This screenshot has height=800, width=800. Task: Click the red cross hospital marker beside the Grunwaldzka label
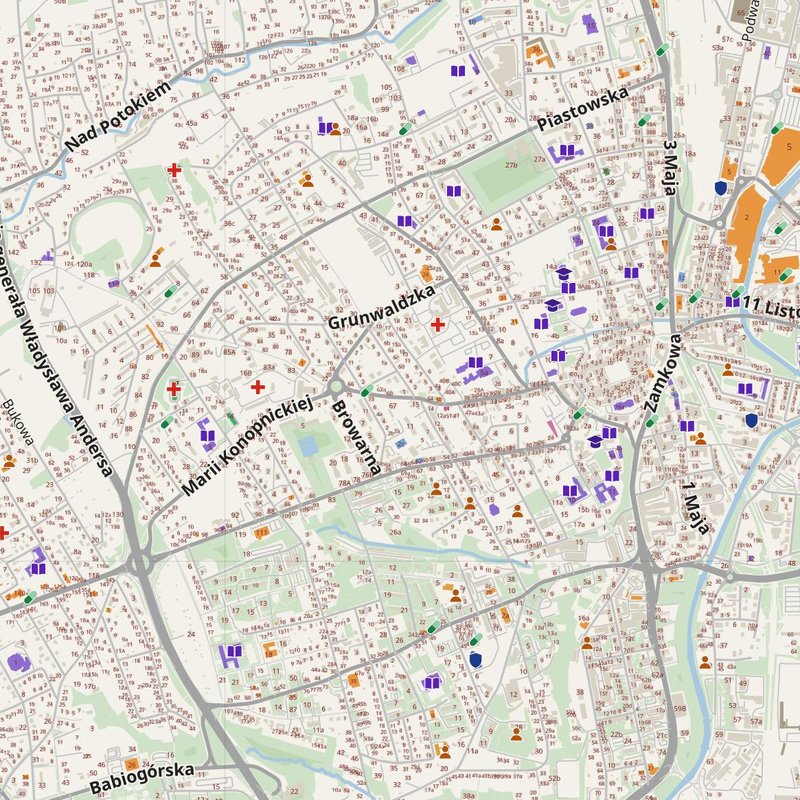(x=437, y=324)
